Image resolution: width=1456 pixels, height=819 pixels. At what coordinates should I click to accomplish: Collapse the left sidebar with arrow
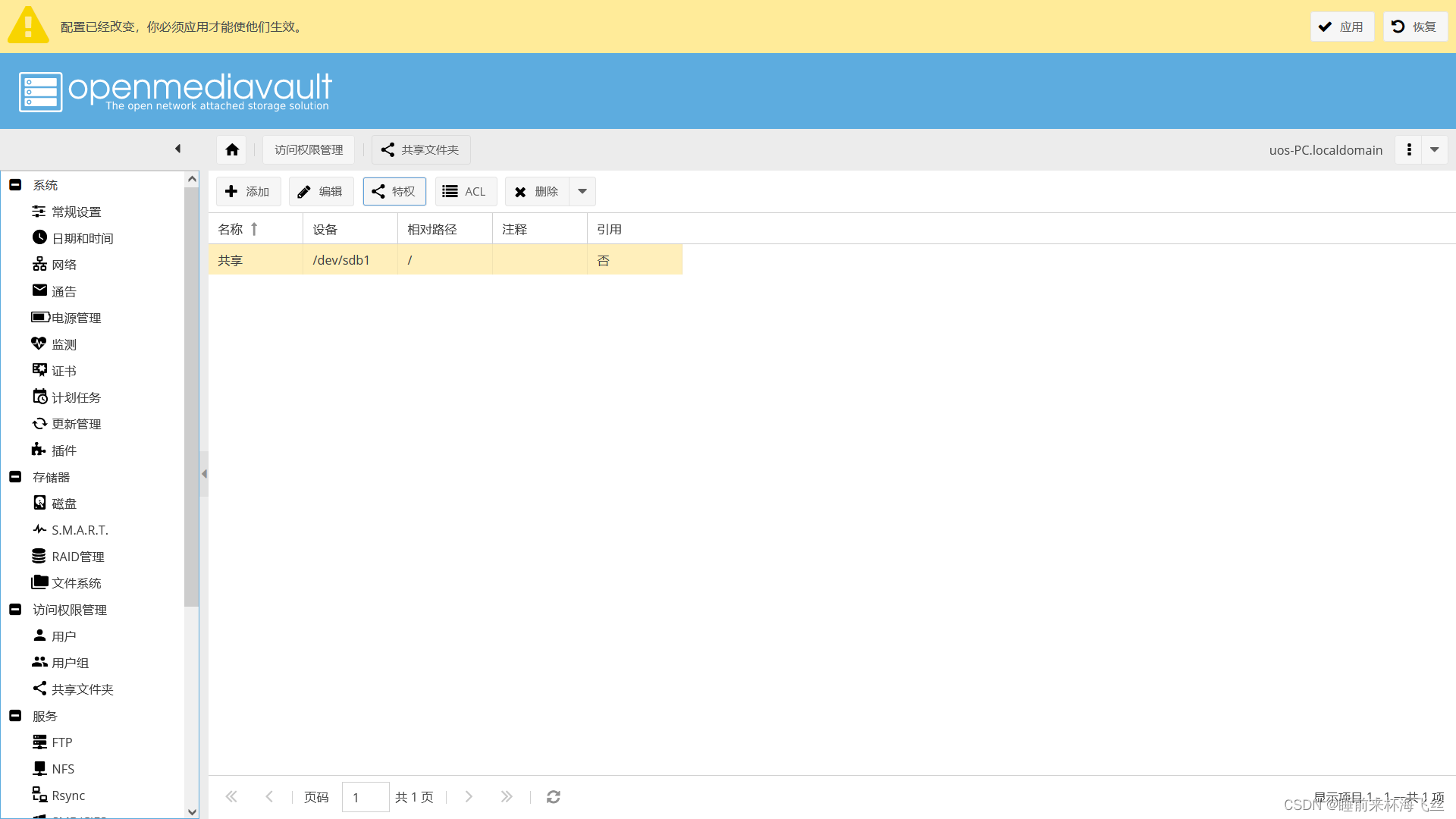click(x=177, y=149)
